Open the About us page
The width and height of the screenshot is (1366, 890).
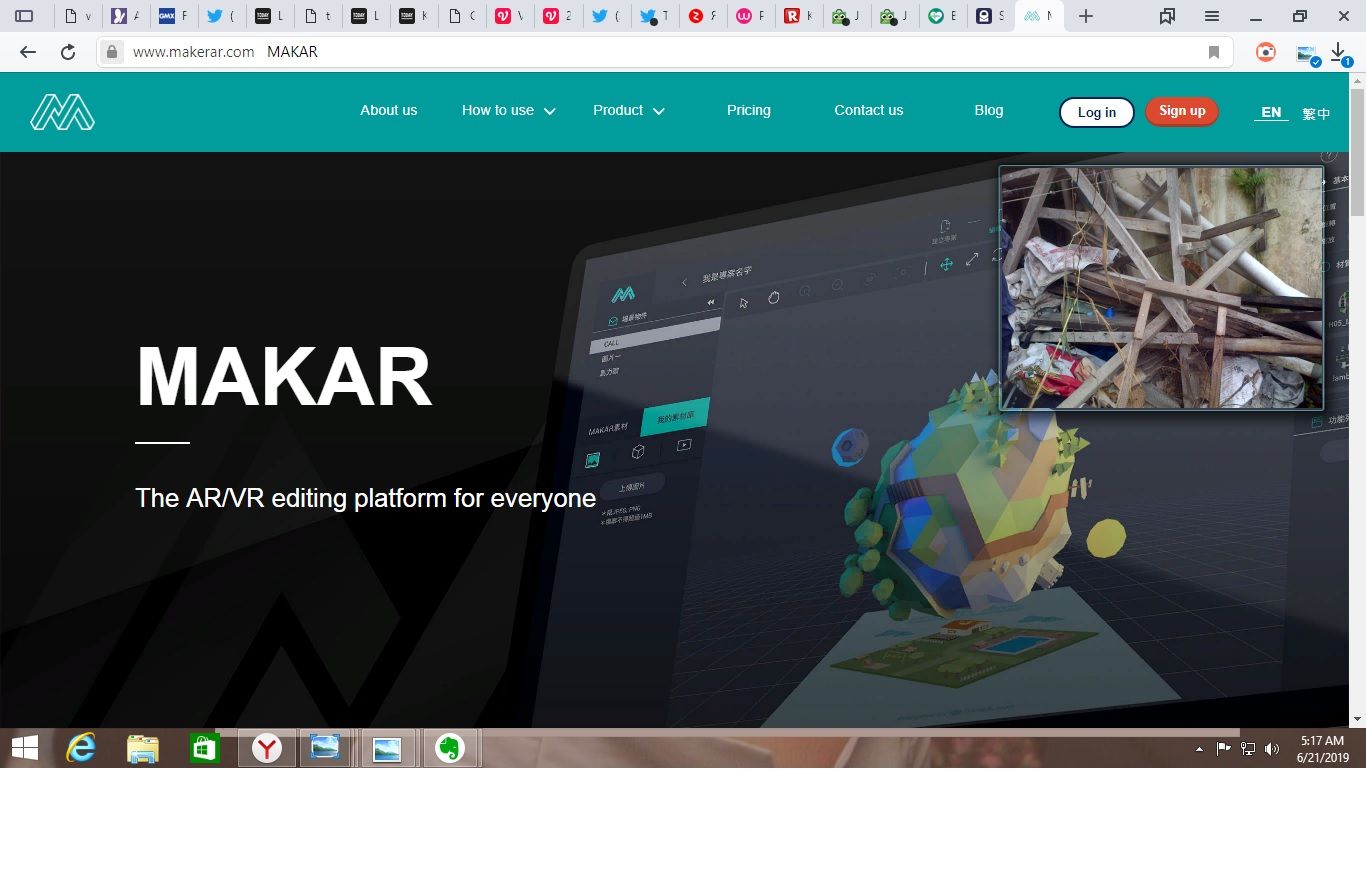[x=389, y=111]
